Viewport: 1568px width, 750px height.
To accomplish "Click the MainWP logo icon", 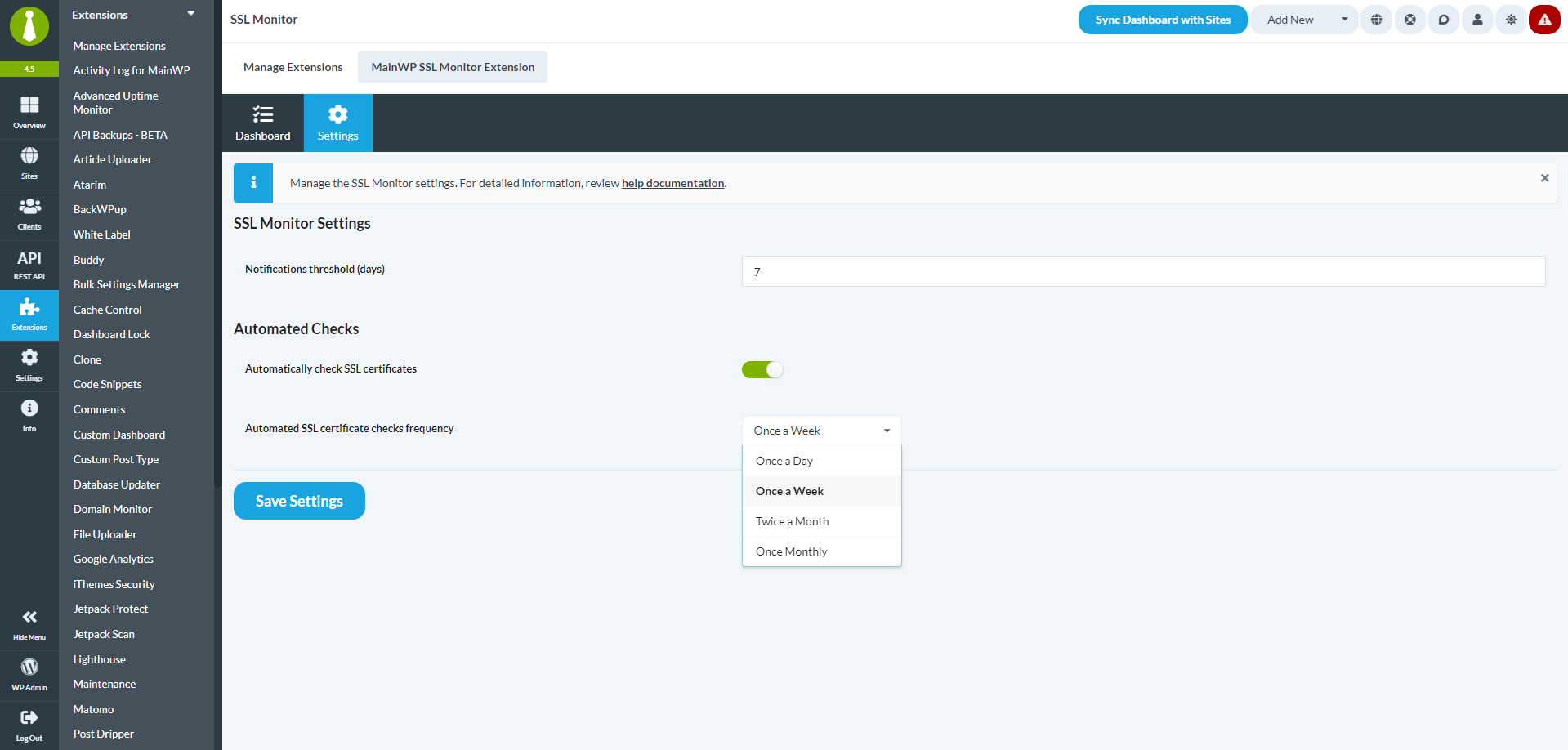I will pos(29,26).
